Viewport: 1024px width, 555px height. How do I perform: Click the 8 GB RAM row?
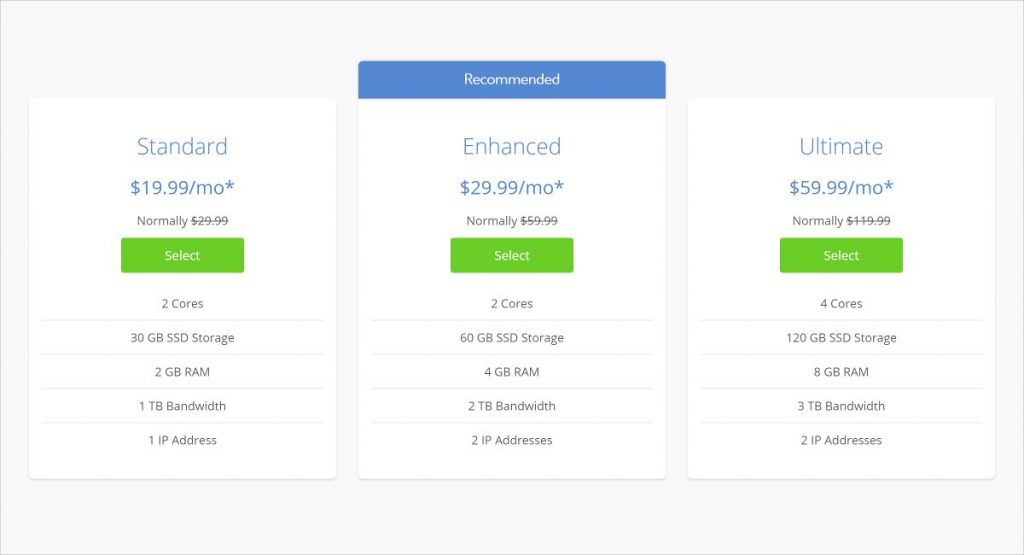pyautogui.click(x=841, y=372)
